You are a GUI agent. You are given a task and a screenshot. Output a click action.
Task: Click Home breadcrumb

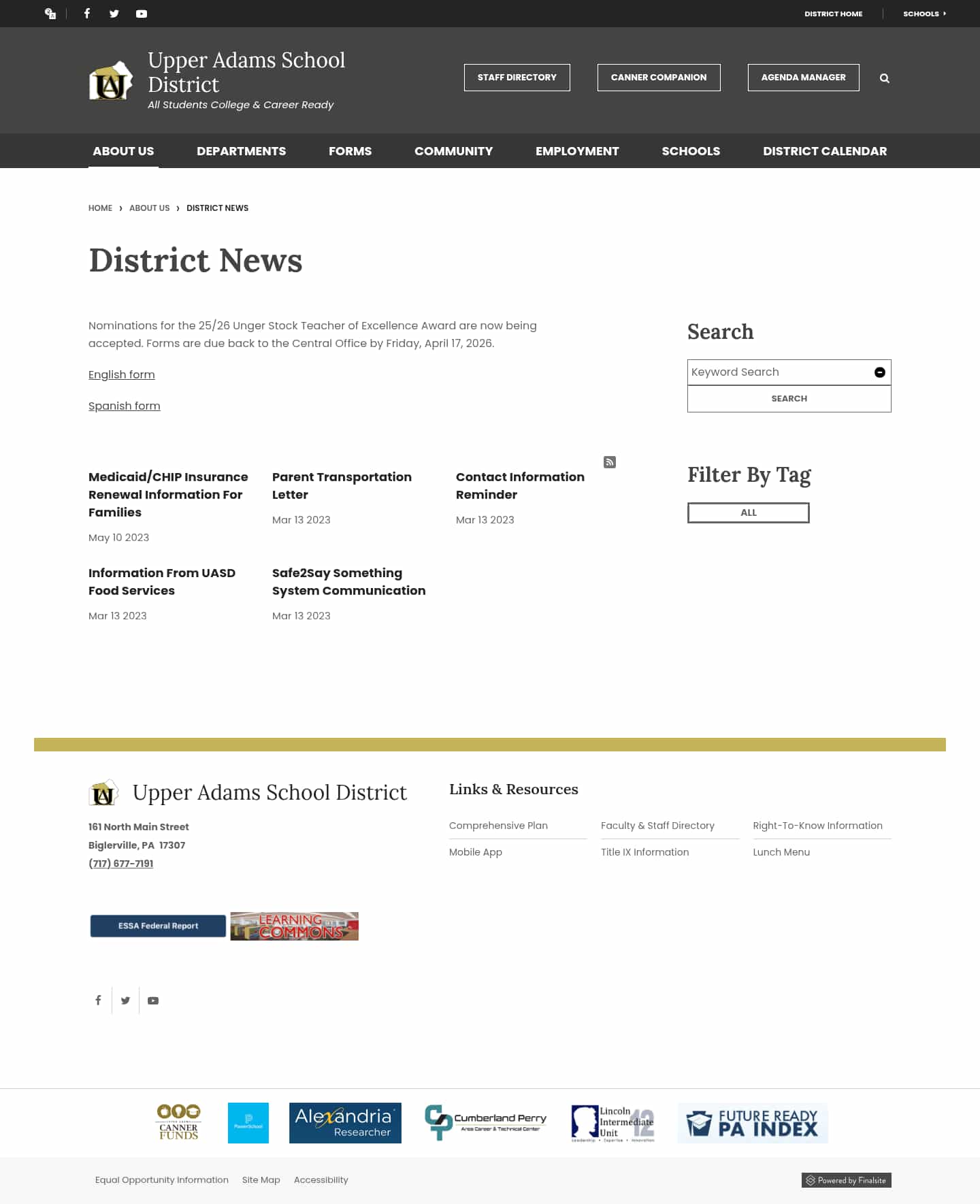coord(100,208)
